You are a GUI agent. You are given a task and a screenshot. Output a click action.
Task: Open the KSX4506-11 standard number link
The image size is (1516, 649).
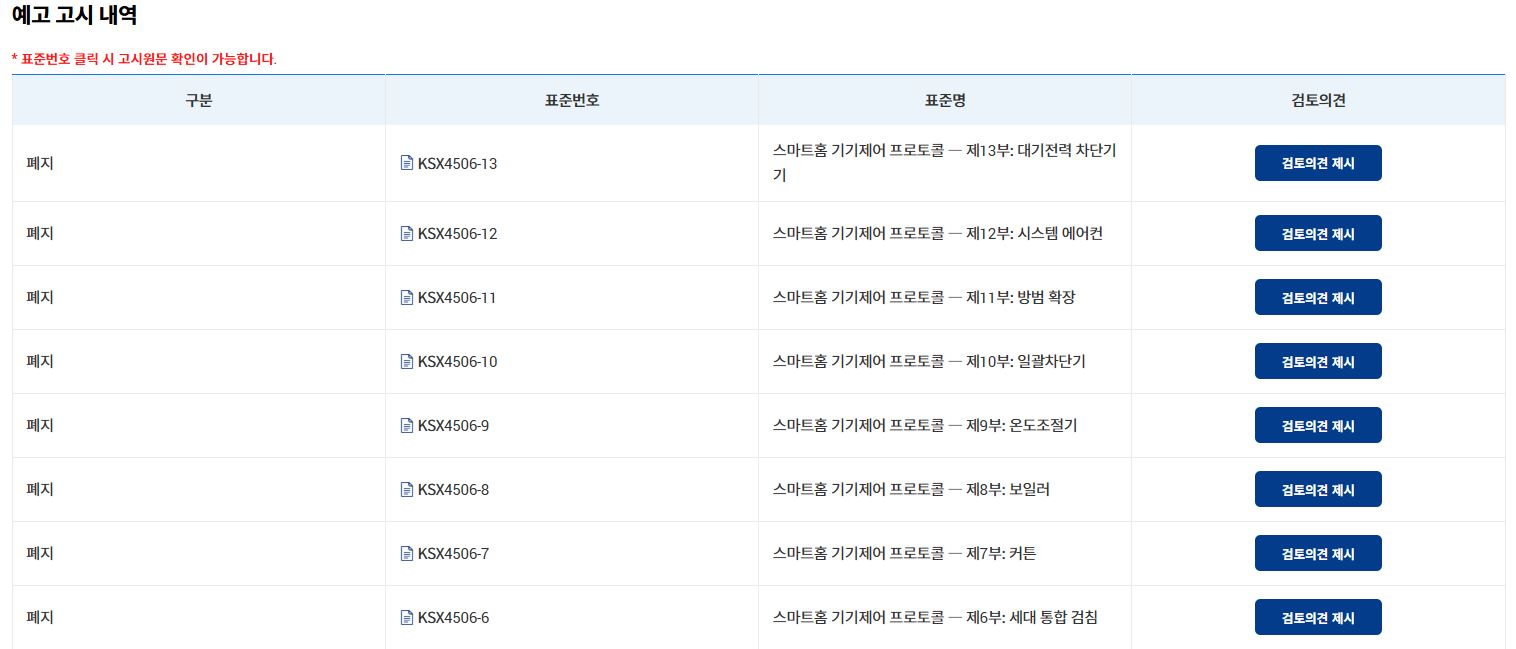click(x=457, y=298)
